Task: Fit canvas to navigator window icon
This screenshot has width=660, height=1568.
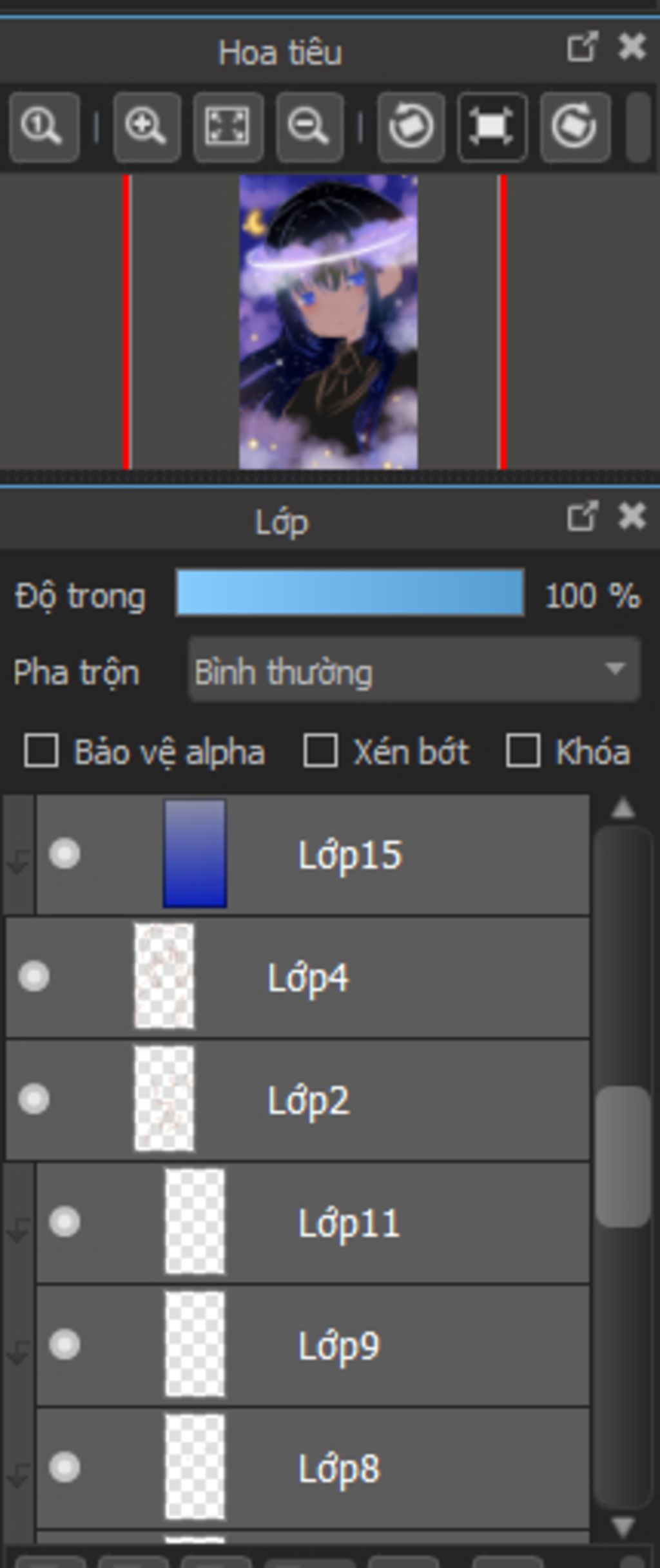Action: [x=228, y=127]
